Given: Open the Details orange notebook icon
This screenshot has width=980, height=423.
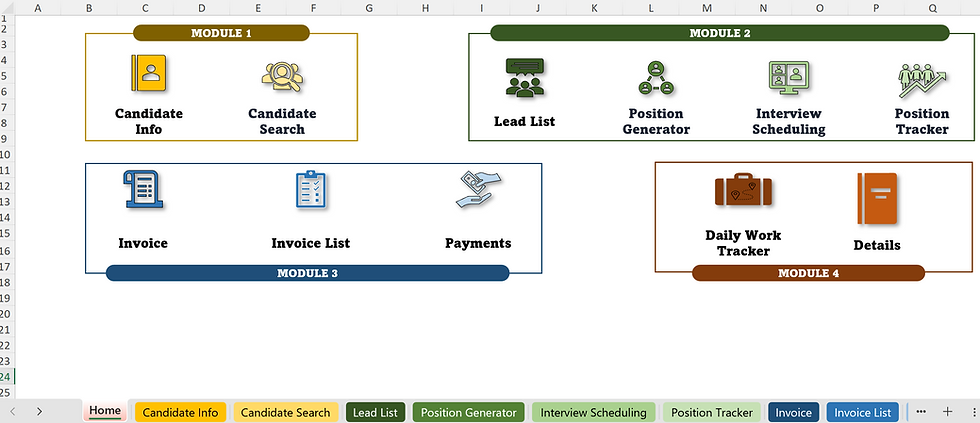Looking at the screenshot, I should [878, 198].
